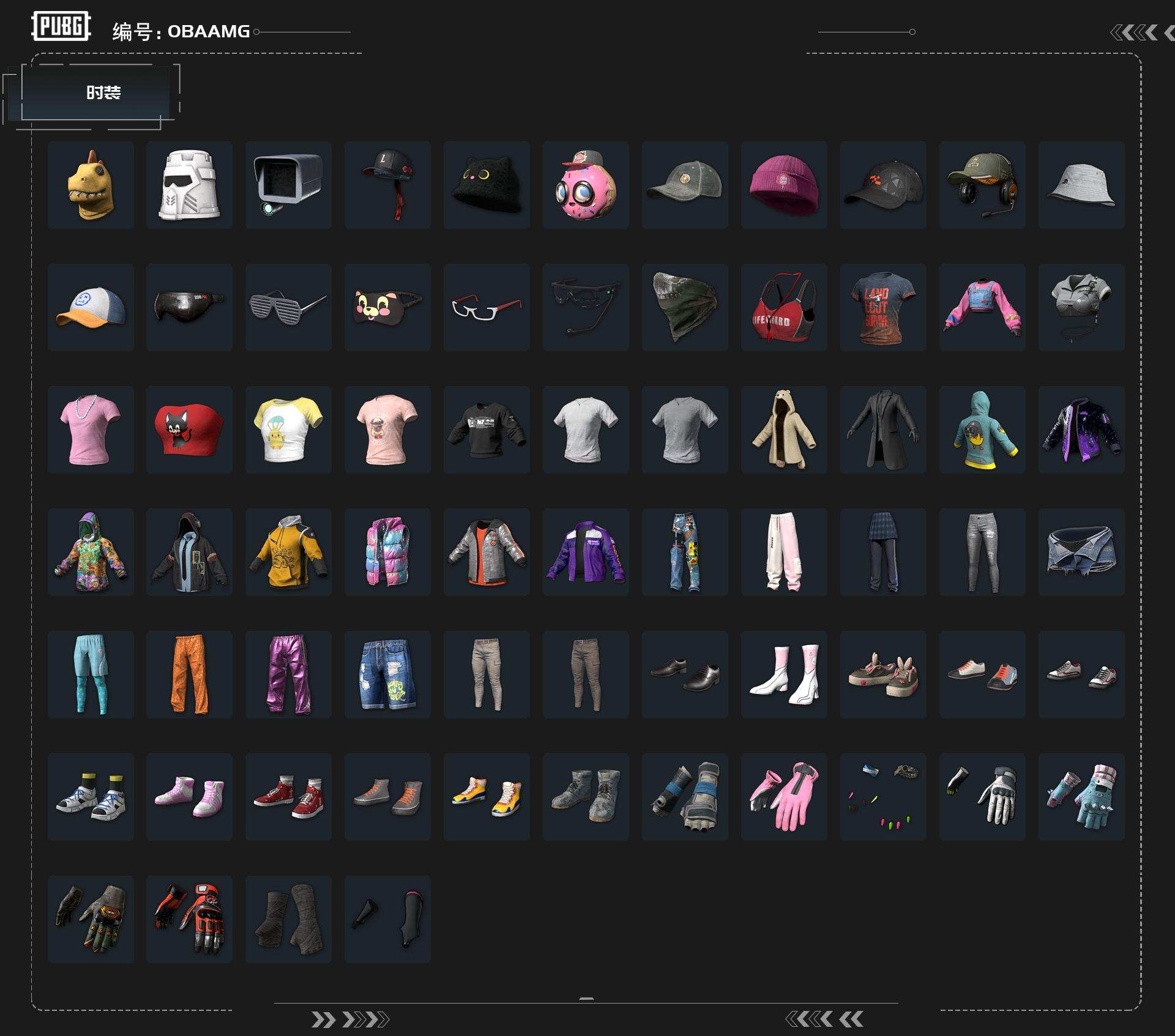The height and width of the screenshot is (1036, 1175).
Task: Pick the shutter shades sunglasses
Action: (288, 307)
